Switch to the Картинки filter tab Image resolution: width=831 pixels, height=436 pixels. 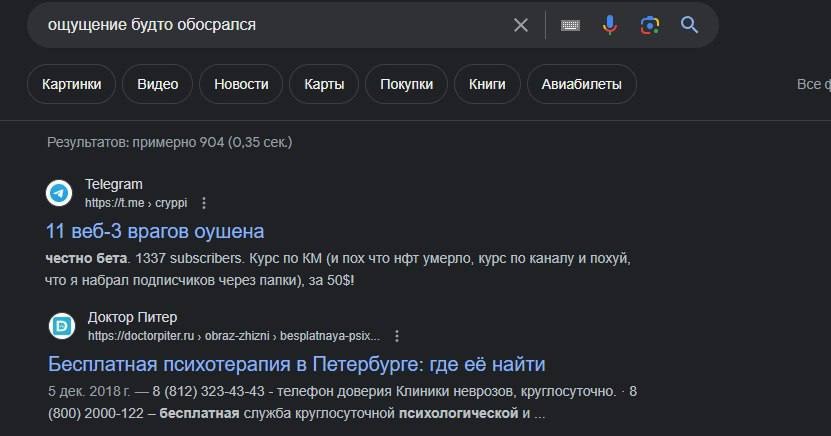point(72,84)
